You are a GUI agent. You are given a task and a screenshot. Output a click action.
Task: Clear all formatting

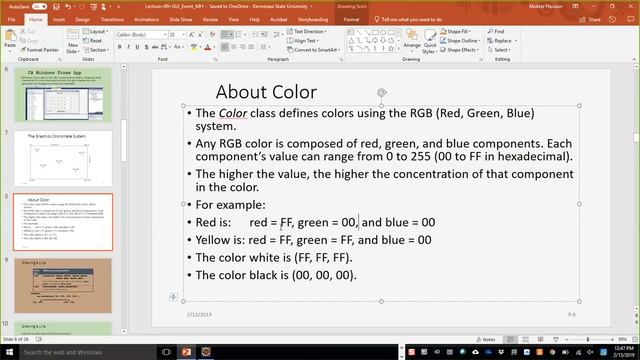[212, 35]
